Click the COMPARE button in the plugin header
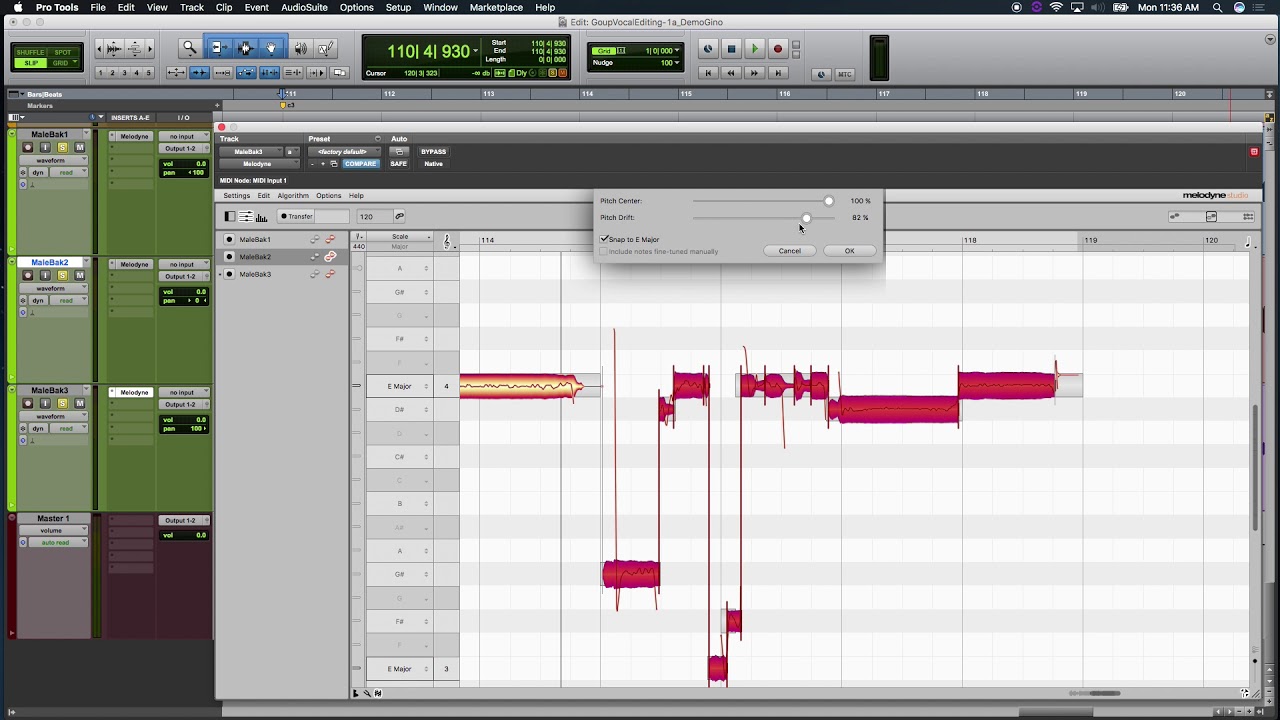1280x720 pixels. (360, 164)
